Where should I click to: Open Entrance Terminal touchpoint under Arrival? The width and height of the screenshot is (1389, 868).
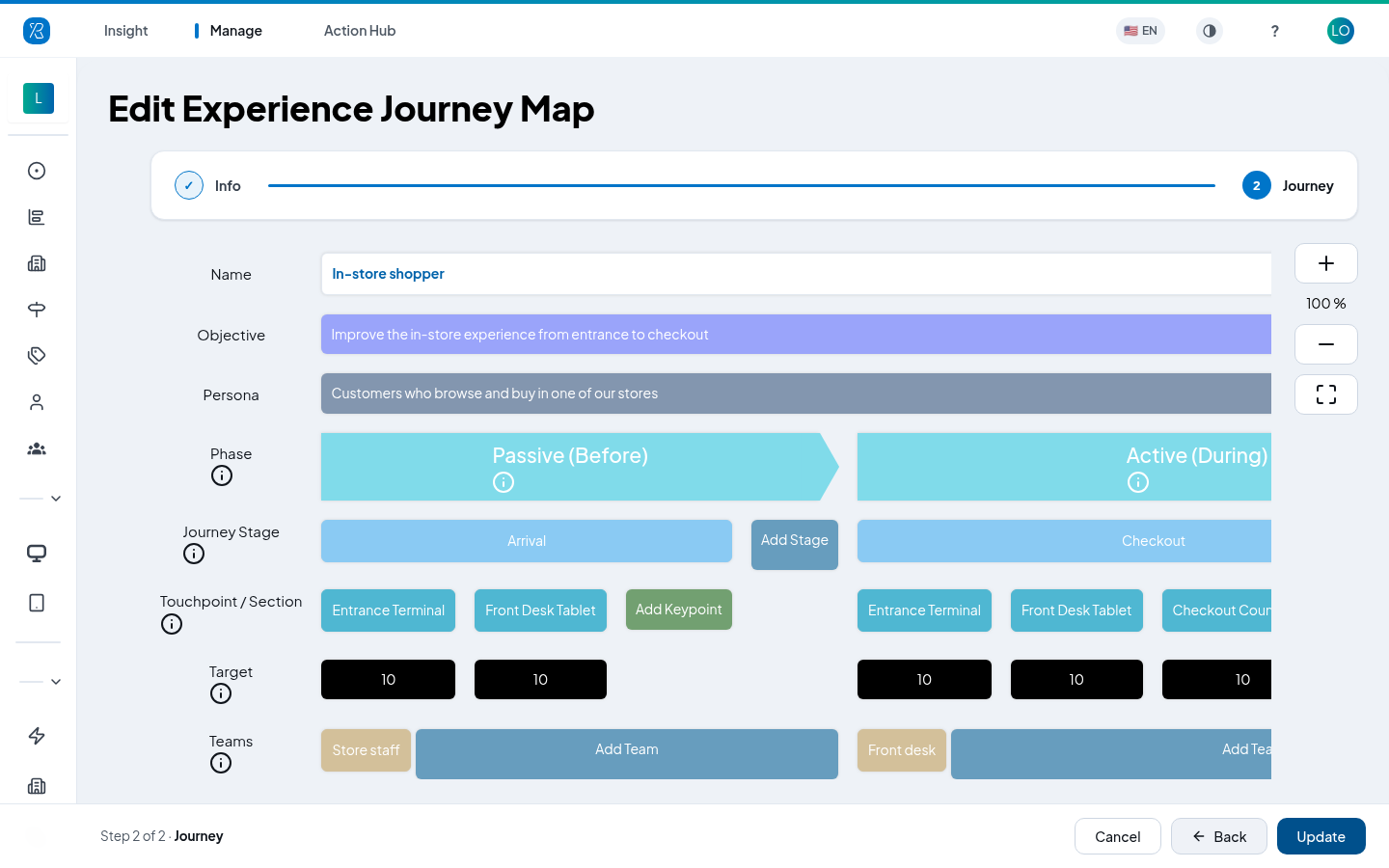pos(388,610)
